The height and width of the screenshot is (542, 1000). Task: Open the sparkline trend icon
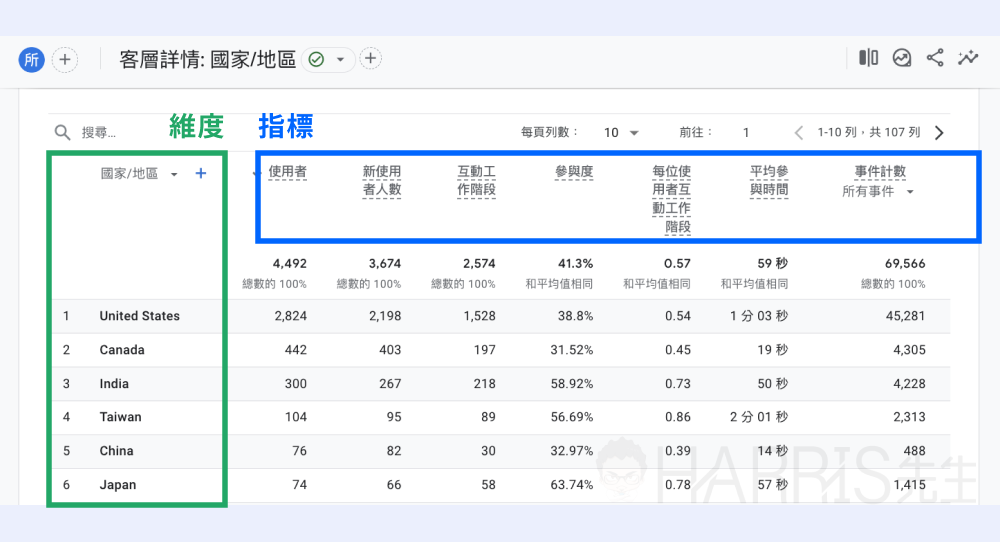click(x=968, y=58)
